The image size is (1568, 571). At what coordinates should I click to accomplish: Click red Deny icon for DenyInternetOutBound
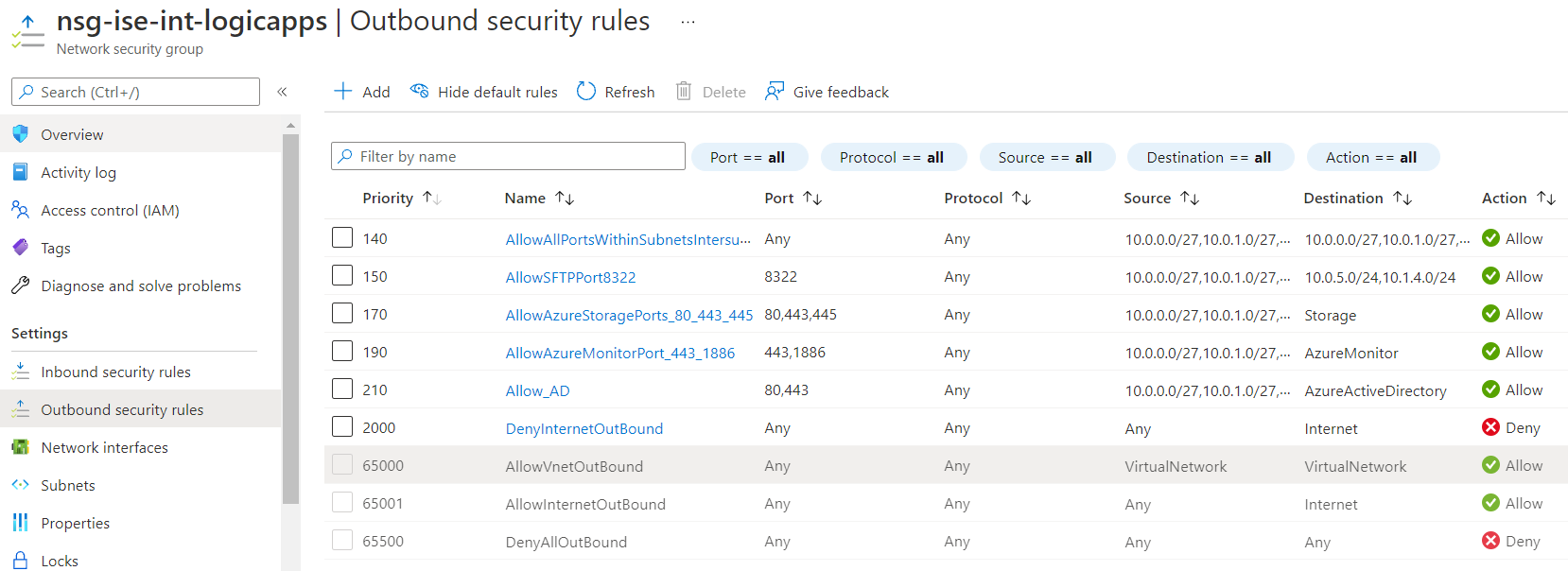pos(1490,427)
